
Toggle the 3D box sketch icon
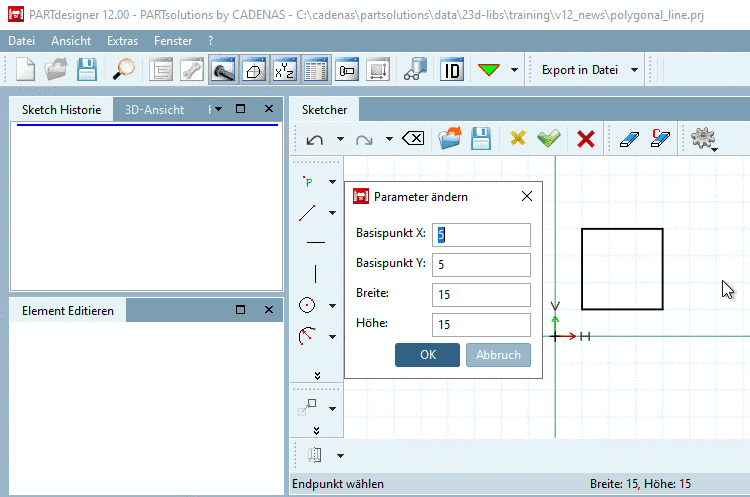coord(254,70)
